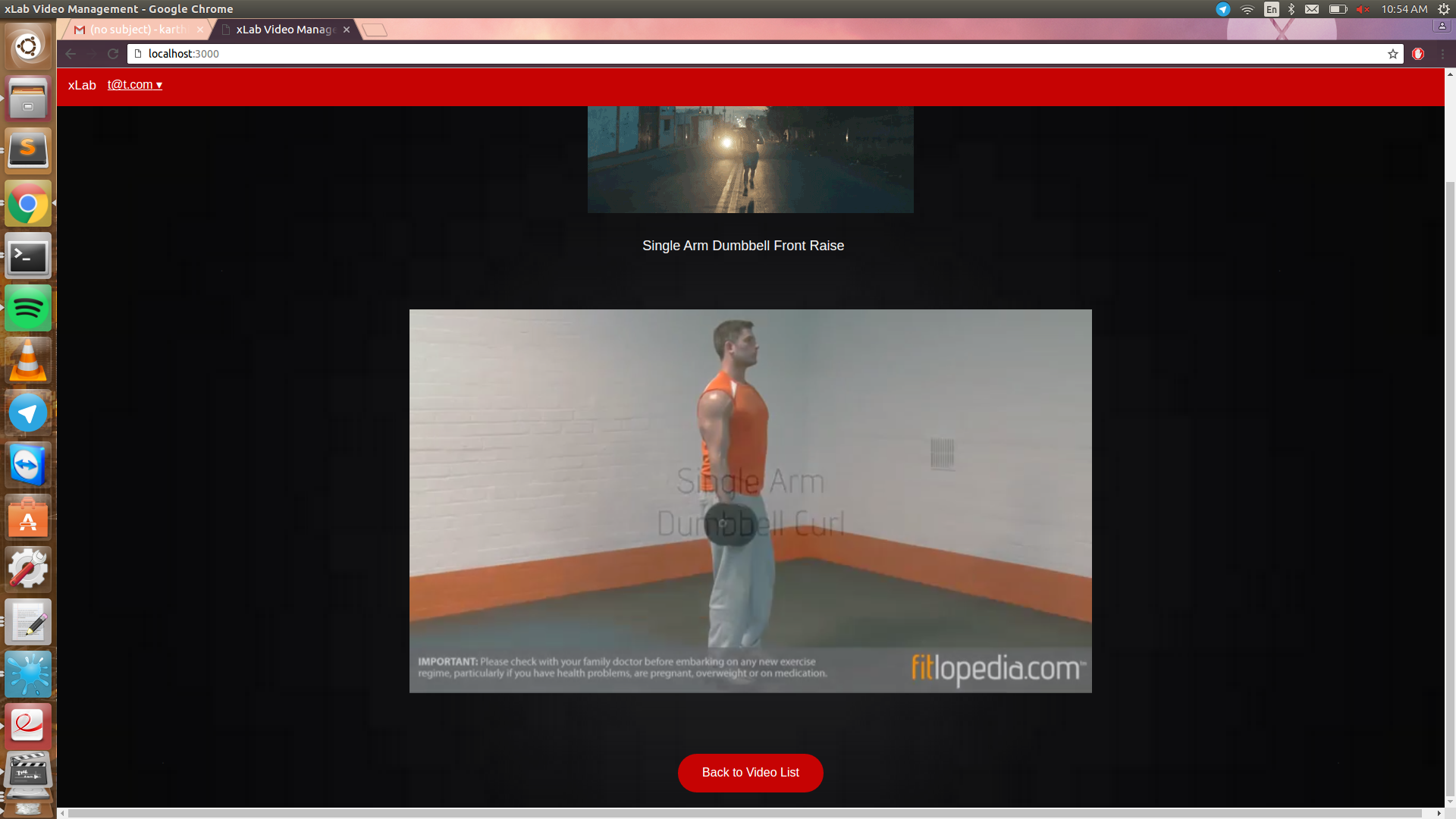Launch VLC media player from dock
The image size is (1456, 819).
(x=28, y=361)
